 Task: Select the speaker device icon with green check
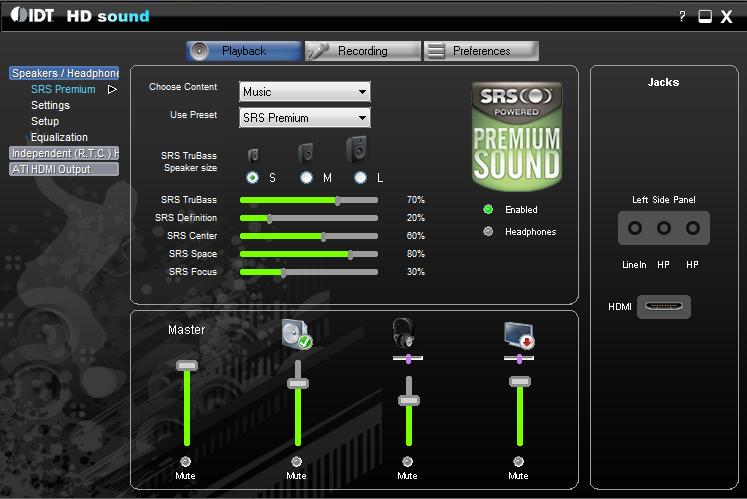296,334
